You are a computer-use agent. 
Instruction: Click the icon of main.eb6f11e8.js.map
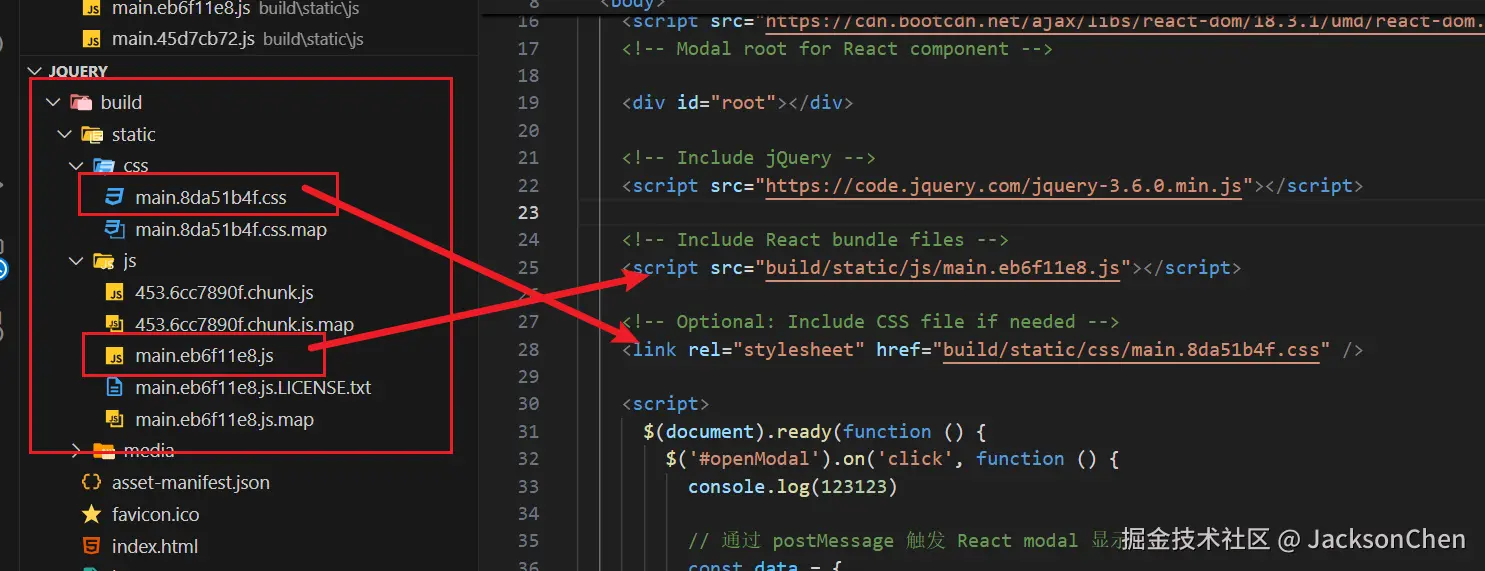[x=115, y=419]
